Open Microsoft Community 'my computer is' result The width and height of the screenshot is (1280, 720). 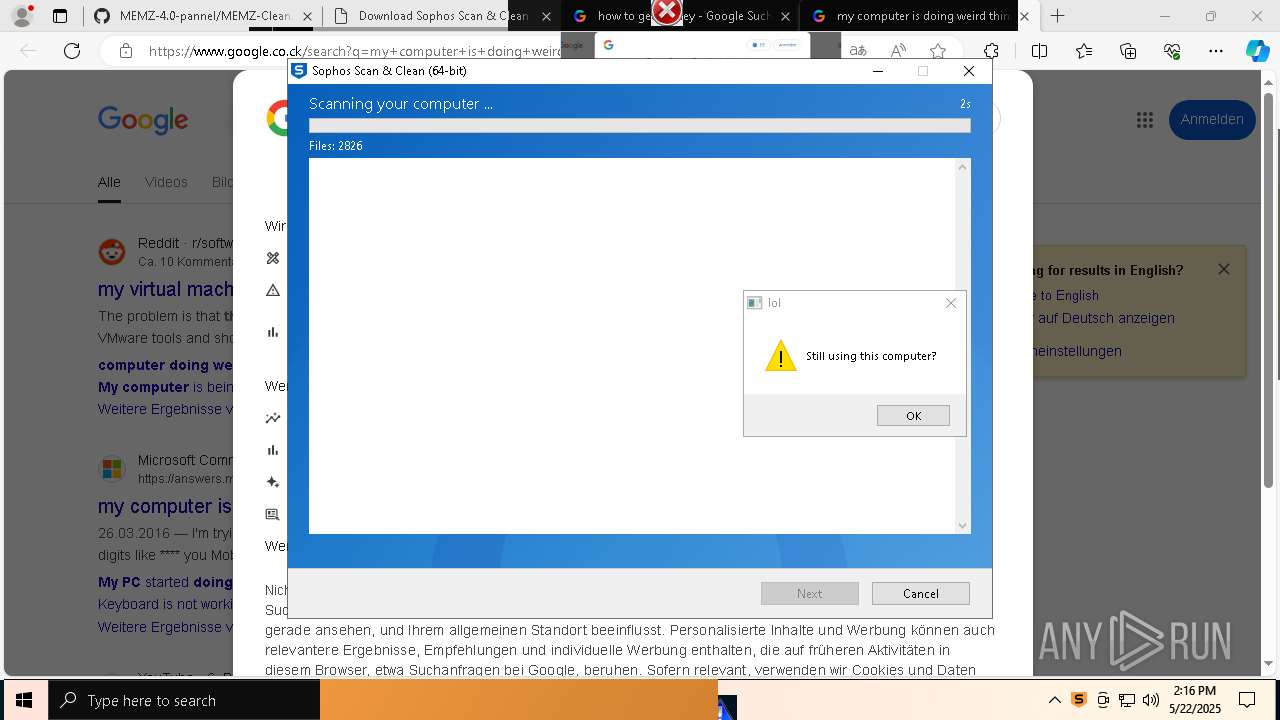[x=164, y=506]
